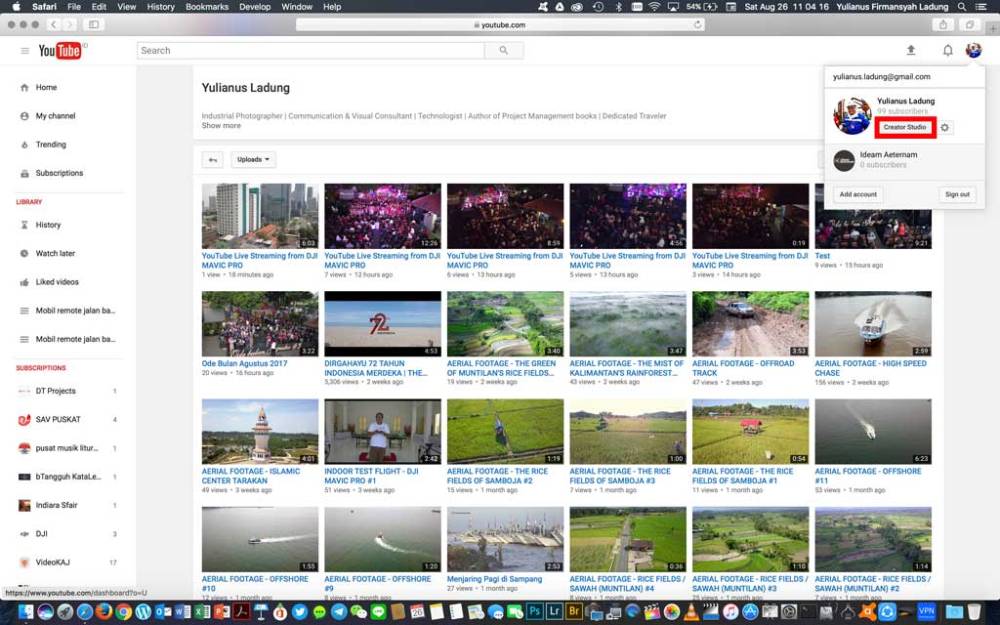Click the search magnifier button
The height and width of the screenshot is (625, 1000).
[x=504, y=50]
